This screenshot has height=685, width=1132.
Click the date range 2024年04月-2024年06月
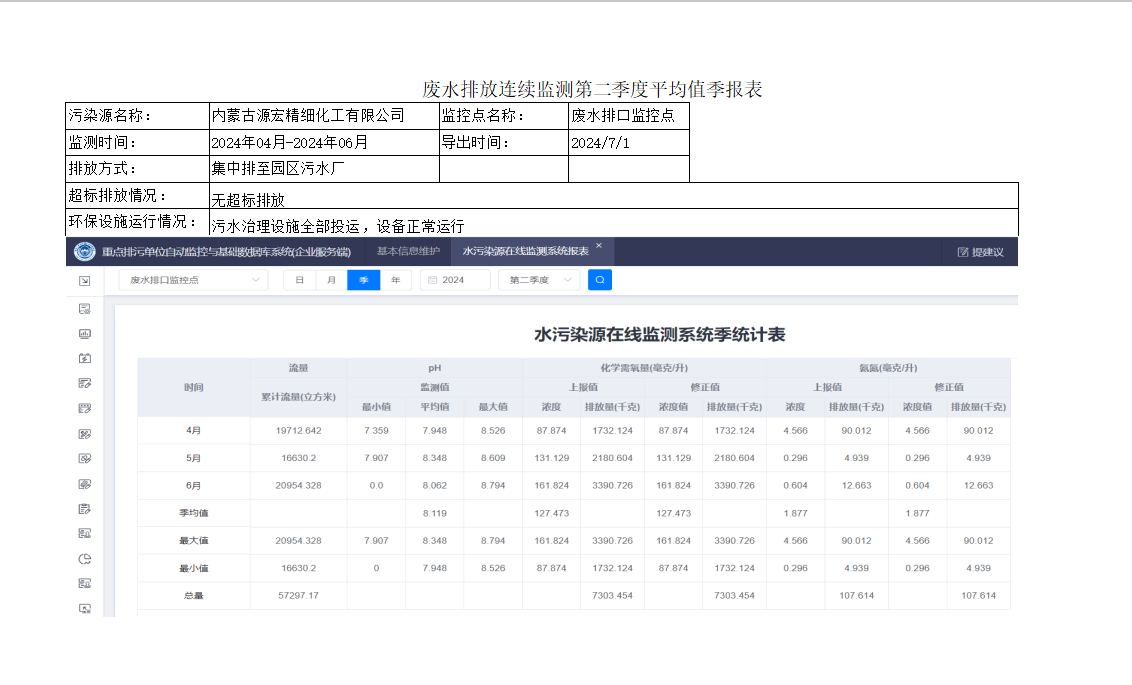tap(289, 142)
